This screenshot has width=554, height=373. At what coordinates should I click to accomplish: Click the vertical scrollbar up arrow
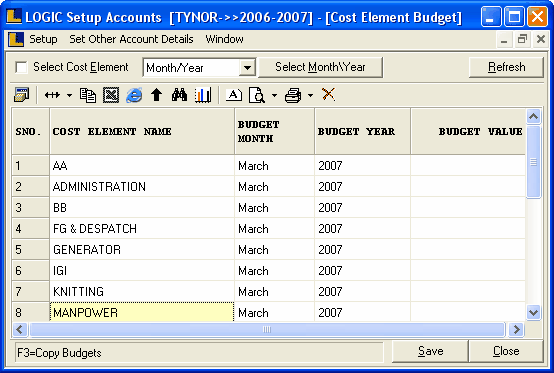coord(534,117)
